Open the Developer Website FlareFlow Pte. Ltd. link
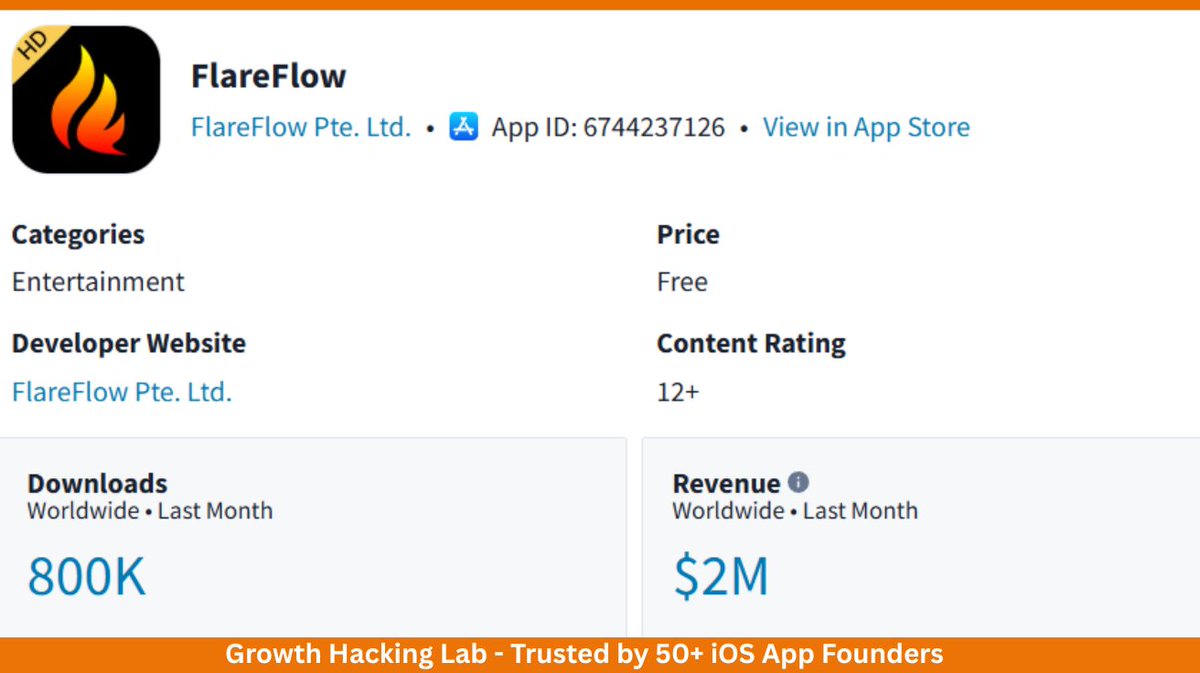The height and width of the screenshot is (673, 1200). click(122, 392)
